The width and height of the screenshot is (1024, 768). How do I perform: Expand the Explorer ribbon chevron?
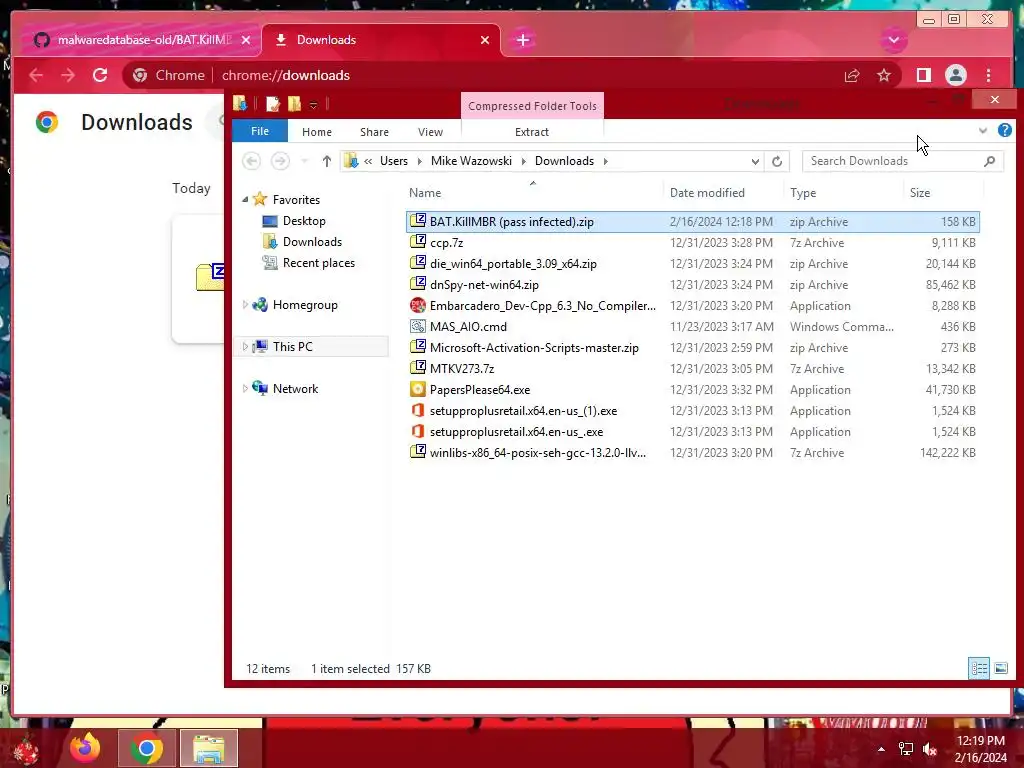click(982, 131)
